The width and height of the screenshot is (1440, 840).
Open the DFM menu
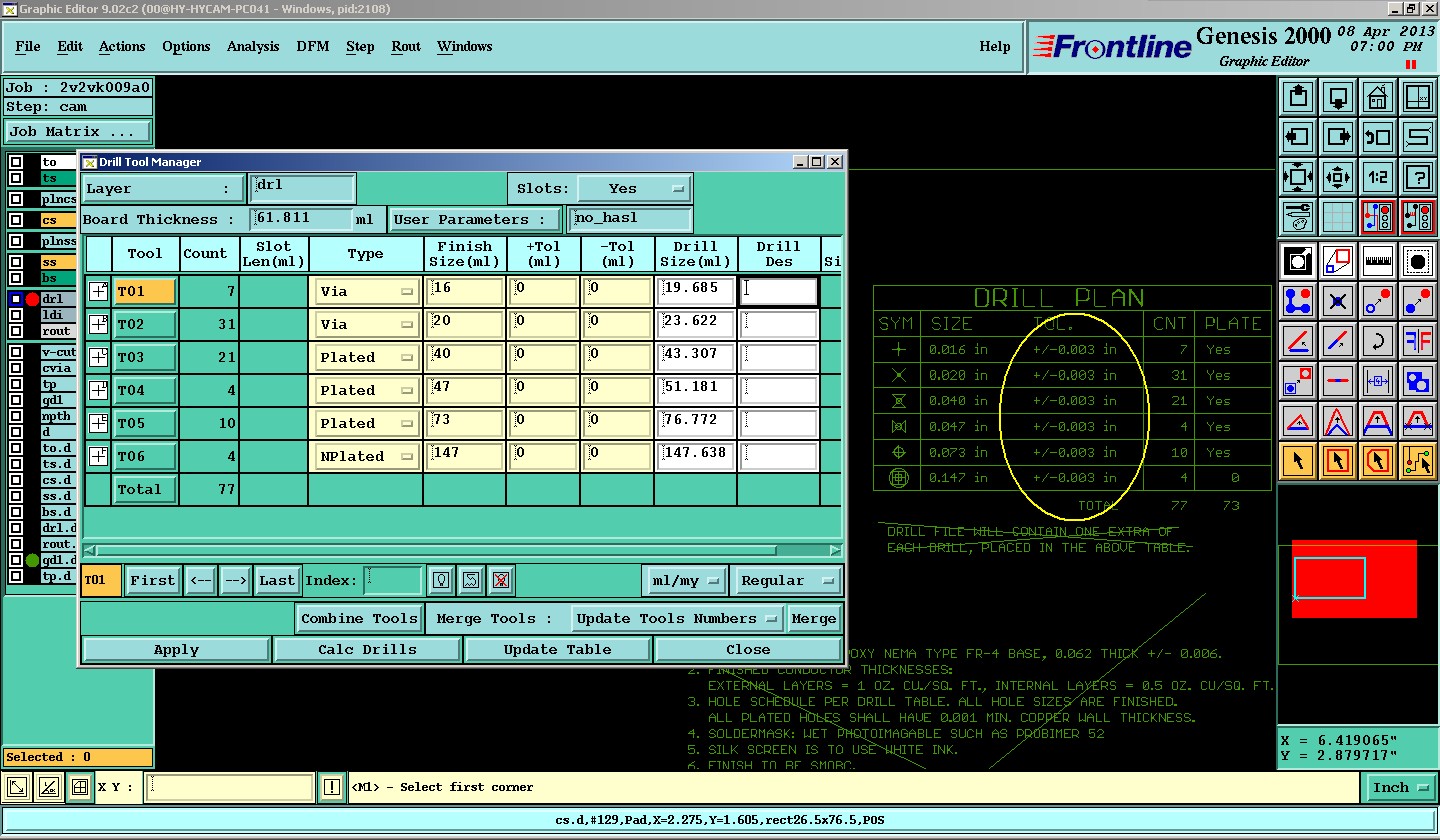(x=312, y=46)
